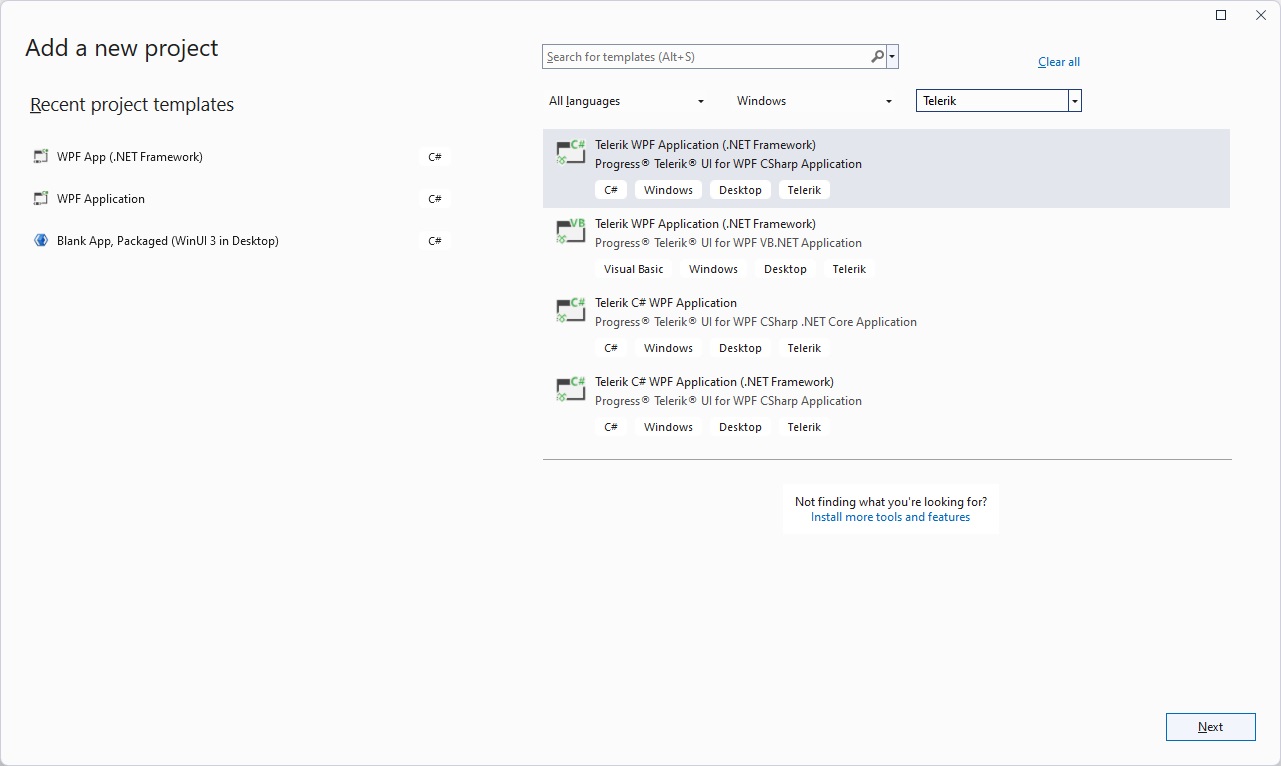The height and width of the screenshot is (766, 1281).
Task: Open the search options arrow beside the search box
Action: coord(891,56)
